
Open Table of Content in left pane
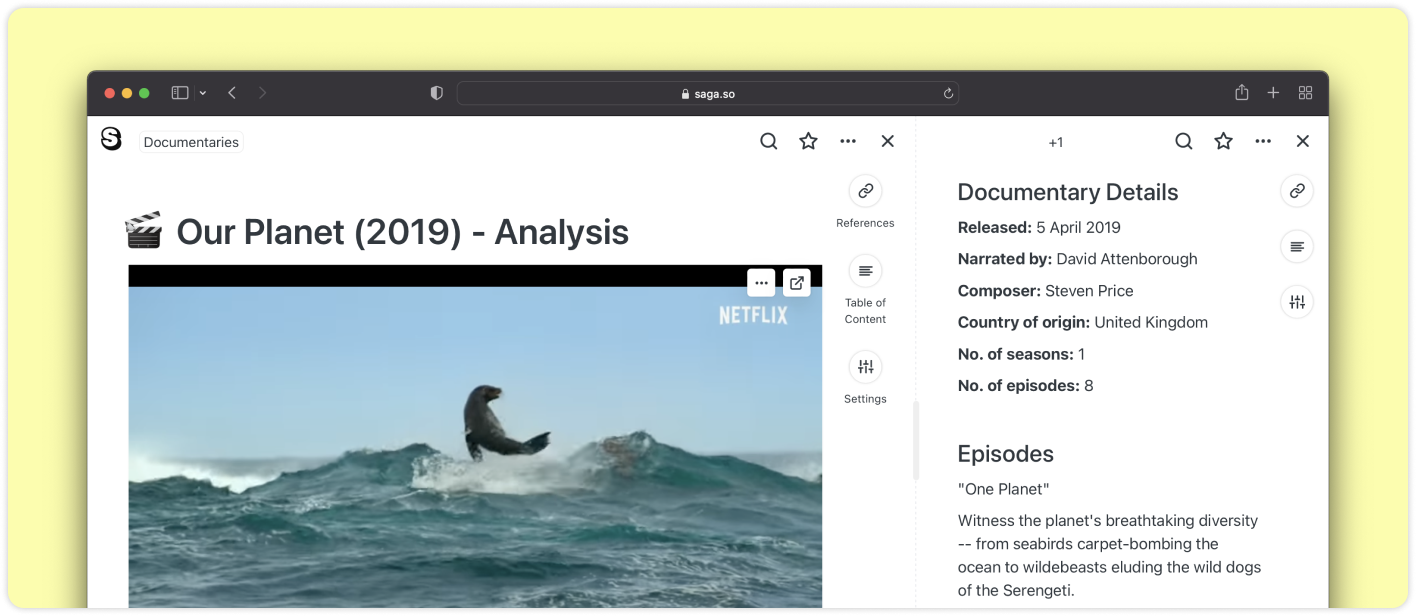click(x=865, y=271)
